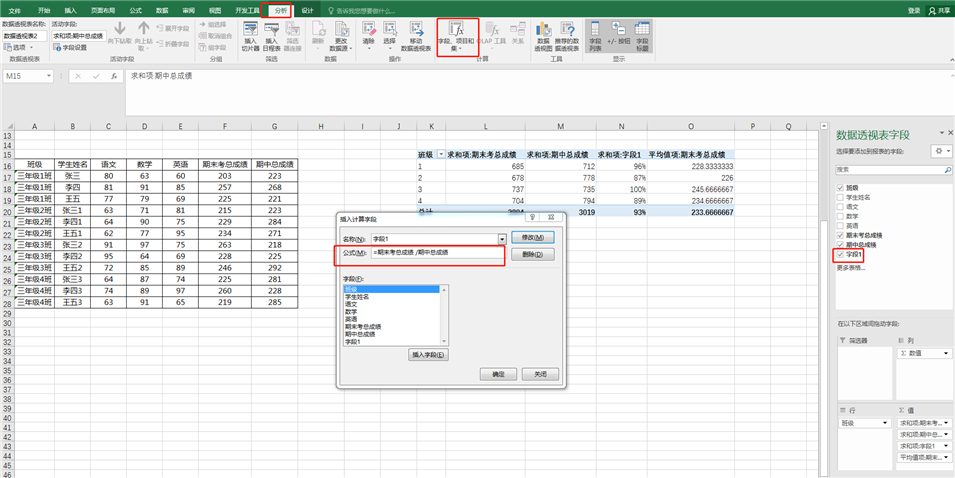This screenshot has width=955, height=478.
Task: Check the 数学 field checkbox
Action: tap(841, 216)
